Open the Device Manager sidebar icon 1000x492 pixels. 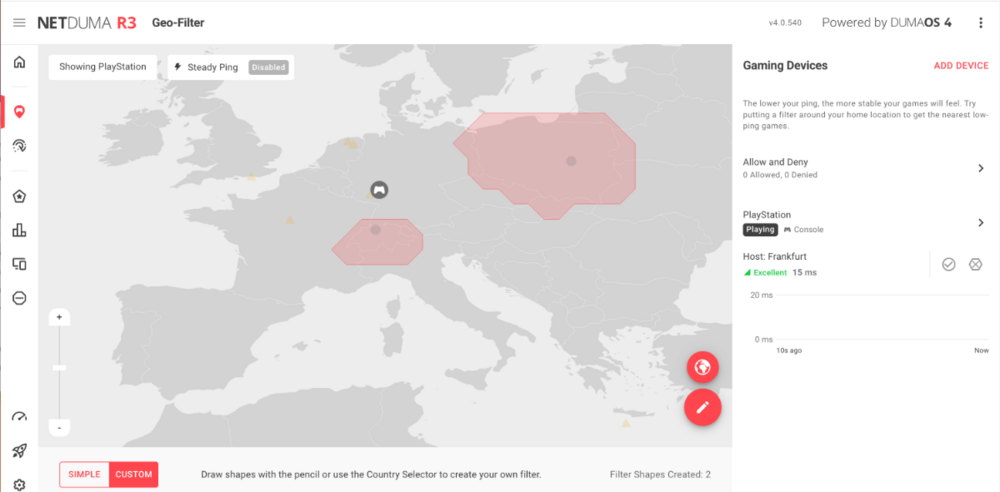point(19,264)
